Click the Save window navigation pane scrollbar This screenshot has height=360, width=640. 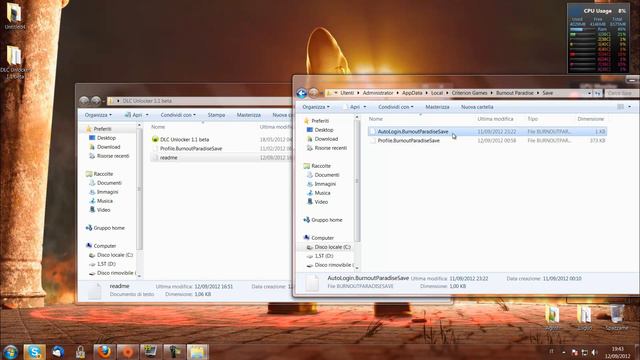click(357, 181)
